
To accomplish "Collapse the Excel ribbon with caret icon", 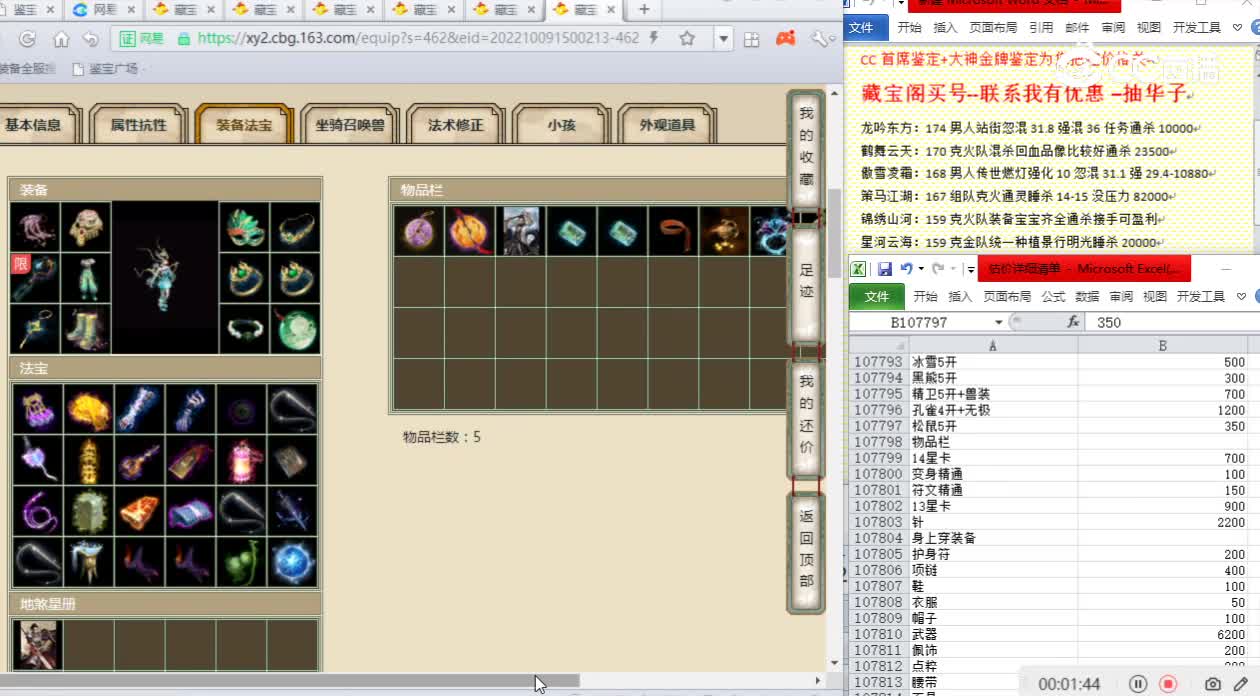I will tap(1241, 296).
